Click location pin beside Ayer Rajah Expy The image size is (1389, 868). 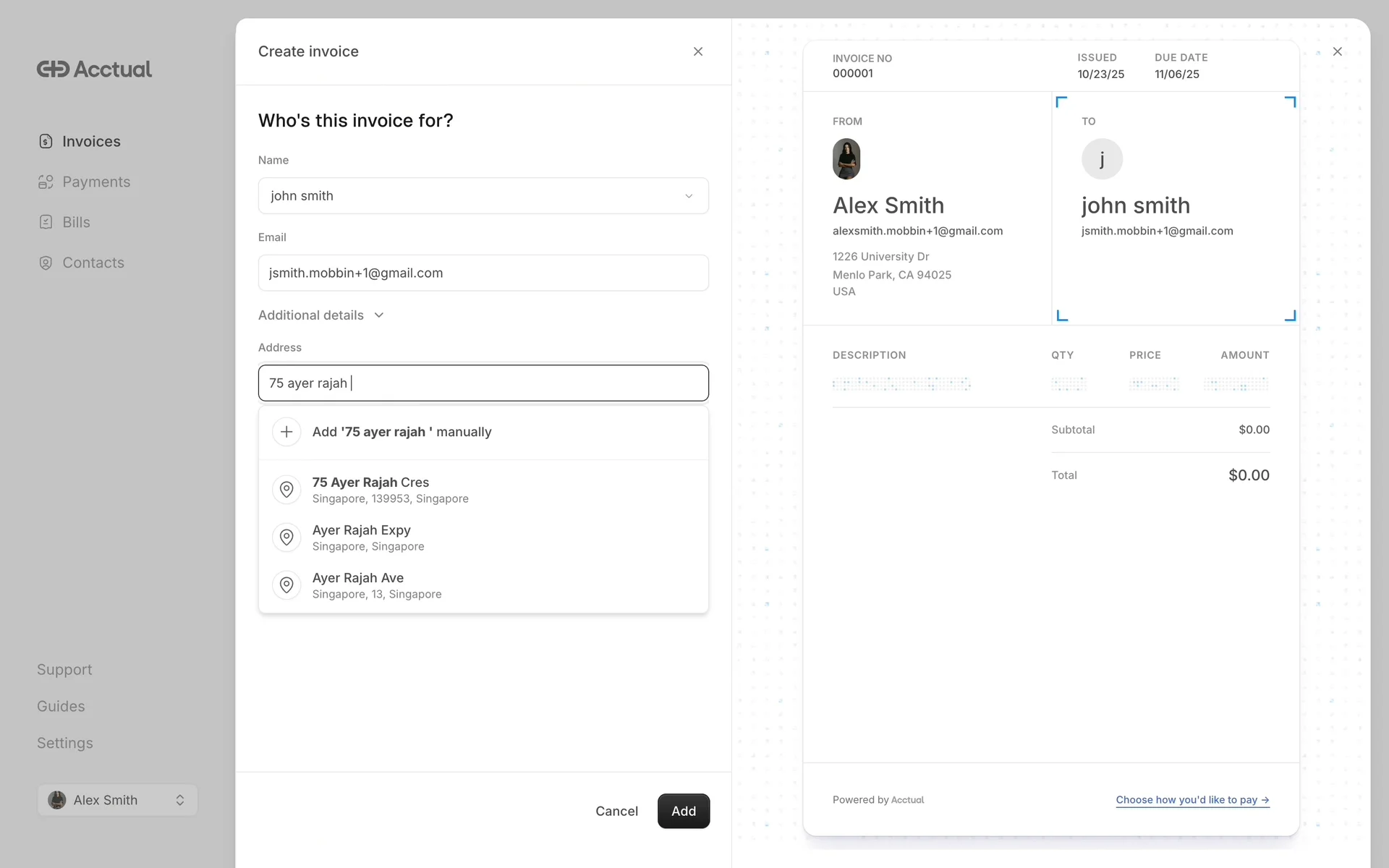tap(286, 537)
